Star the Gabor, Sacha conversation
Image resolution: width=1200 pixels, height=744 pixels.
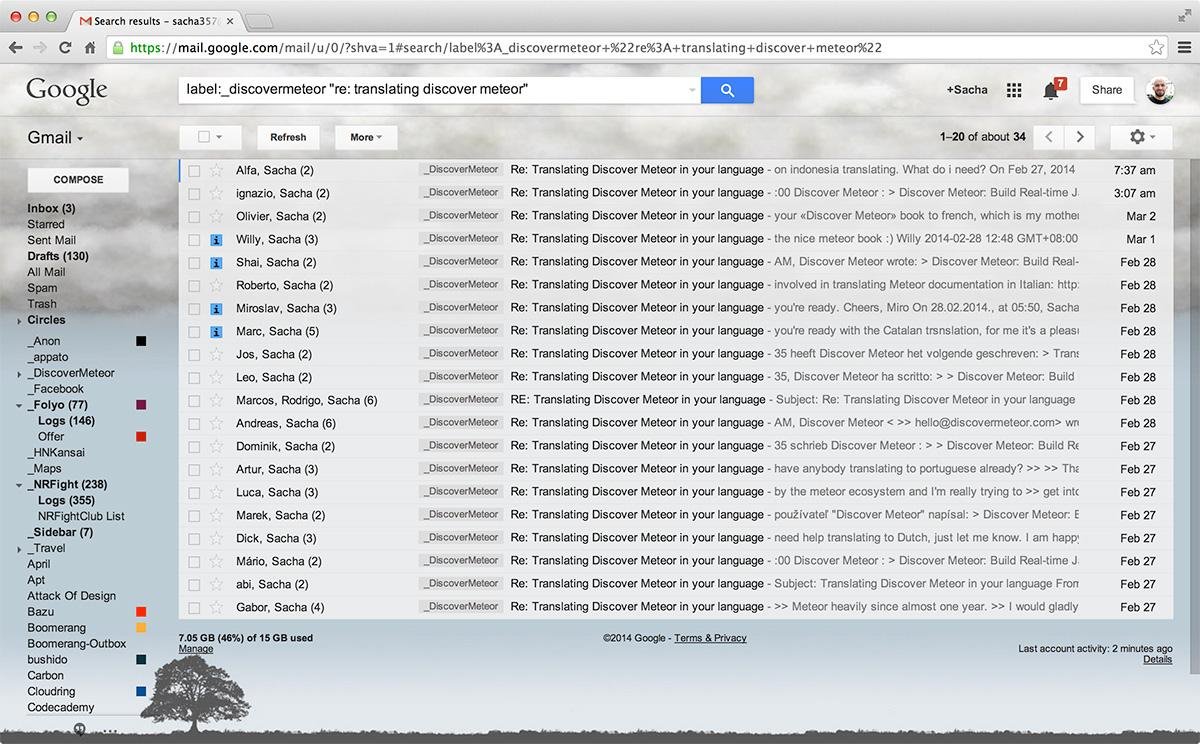point(216,607)
